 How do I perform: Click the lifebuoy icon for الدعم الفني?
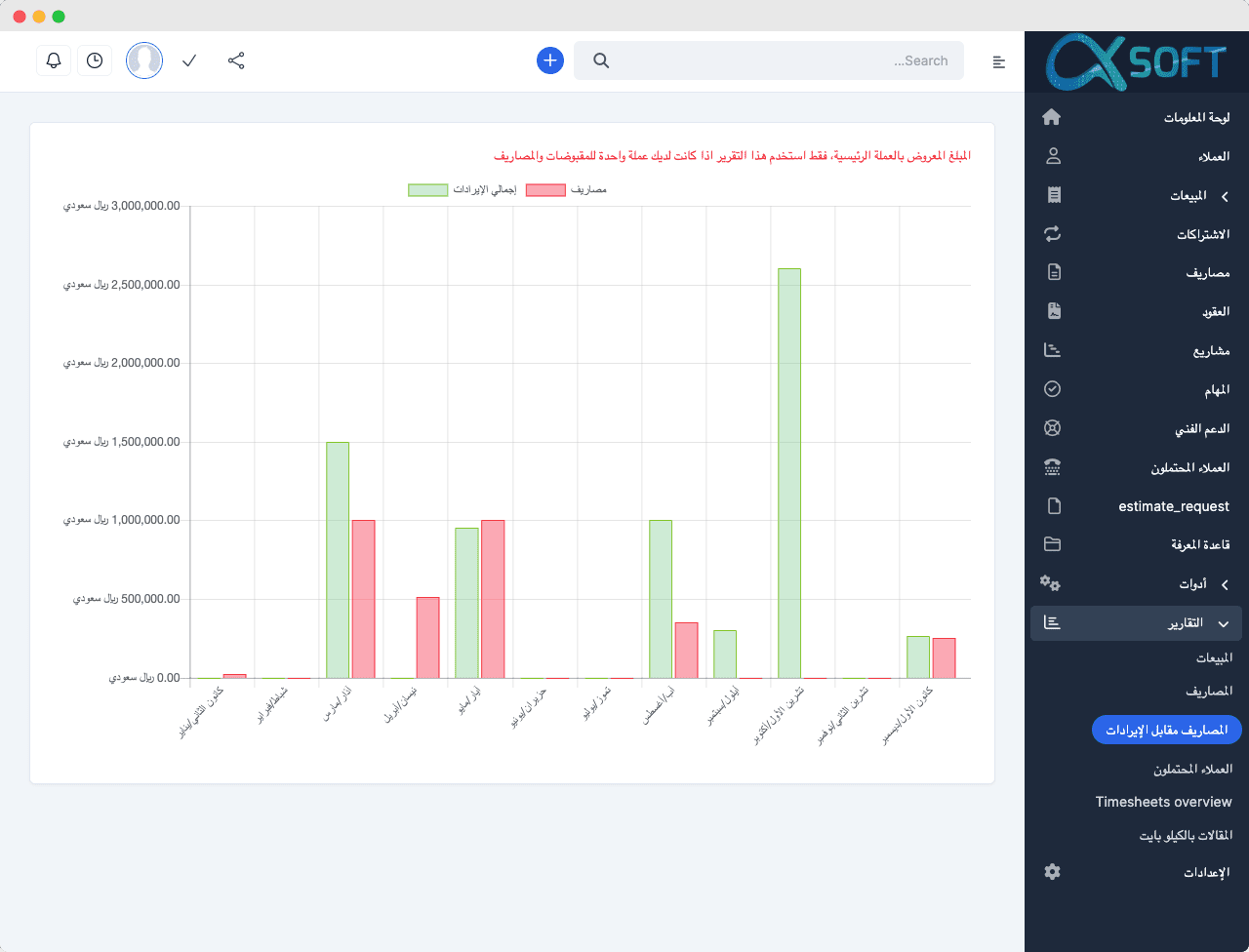[1052, 428]
